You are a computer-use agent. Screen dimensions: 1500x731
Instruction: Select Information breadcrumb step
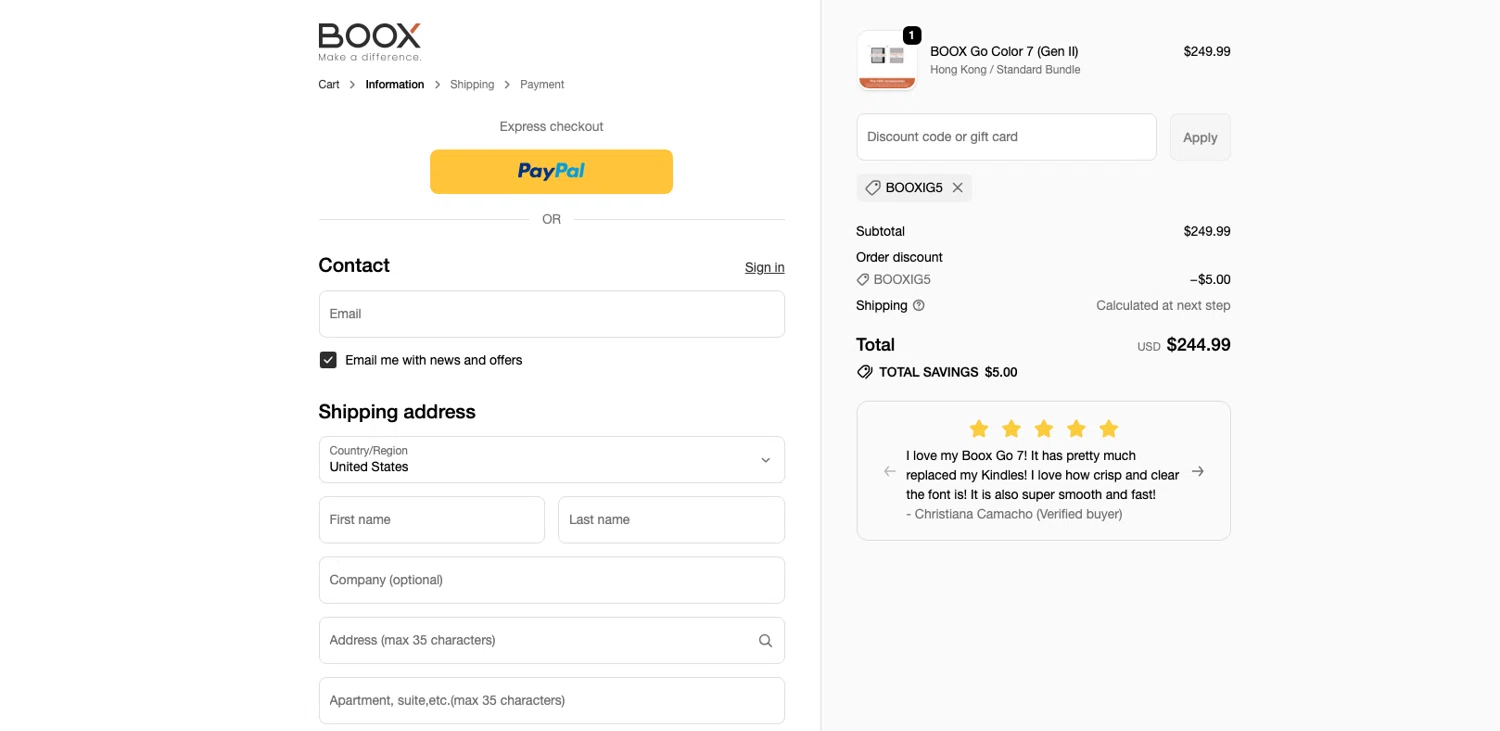[395, 85]
